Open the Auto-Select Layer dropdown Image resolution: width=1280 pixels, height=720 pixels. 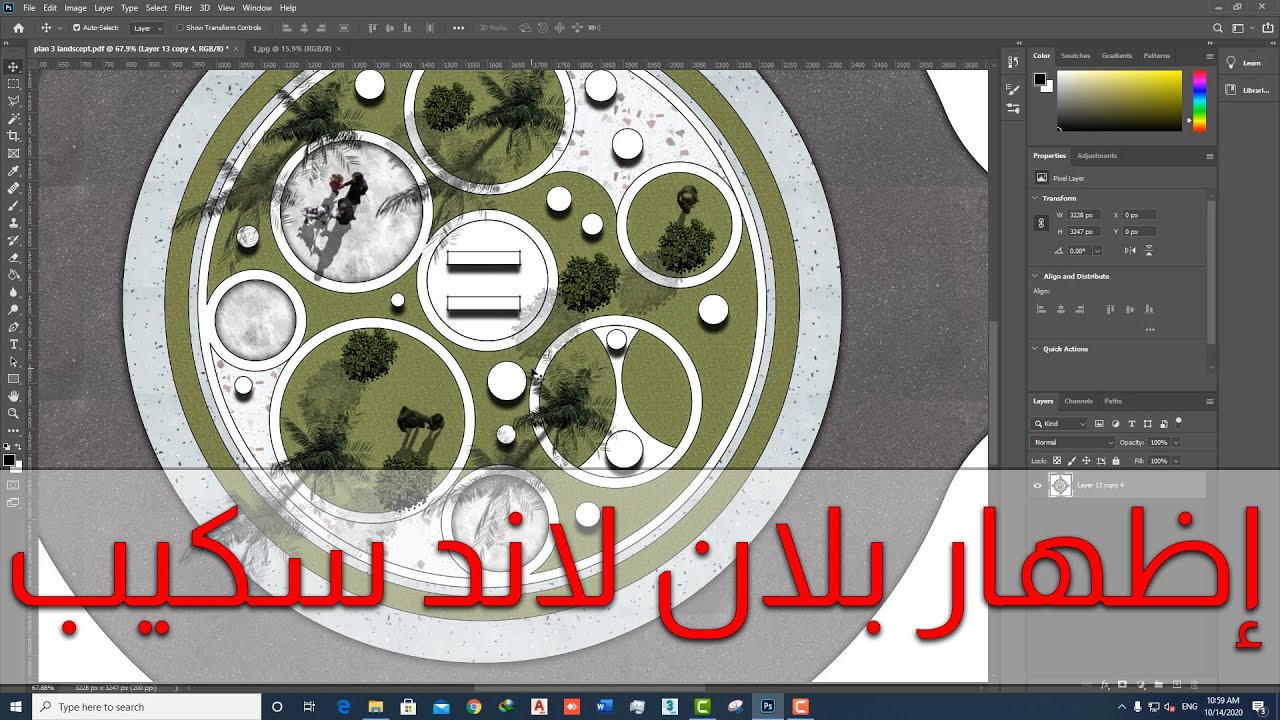147,28
